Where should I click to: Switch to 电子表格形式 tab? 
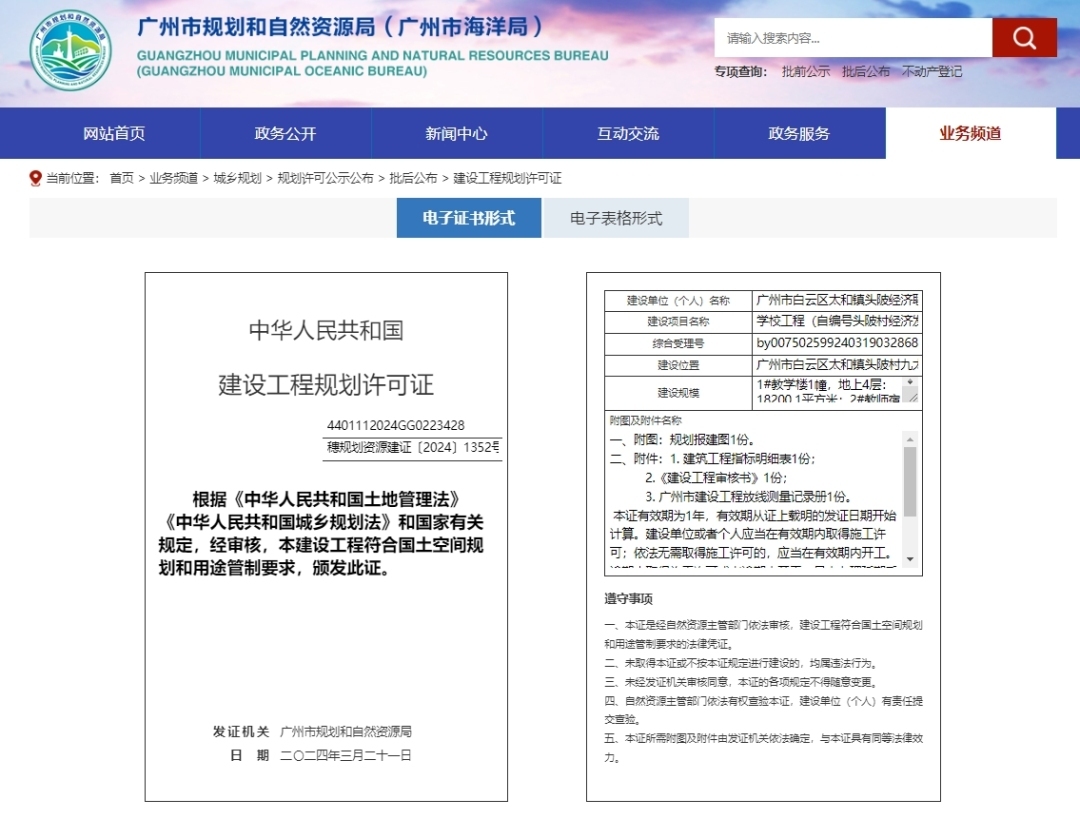point(615,218)
